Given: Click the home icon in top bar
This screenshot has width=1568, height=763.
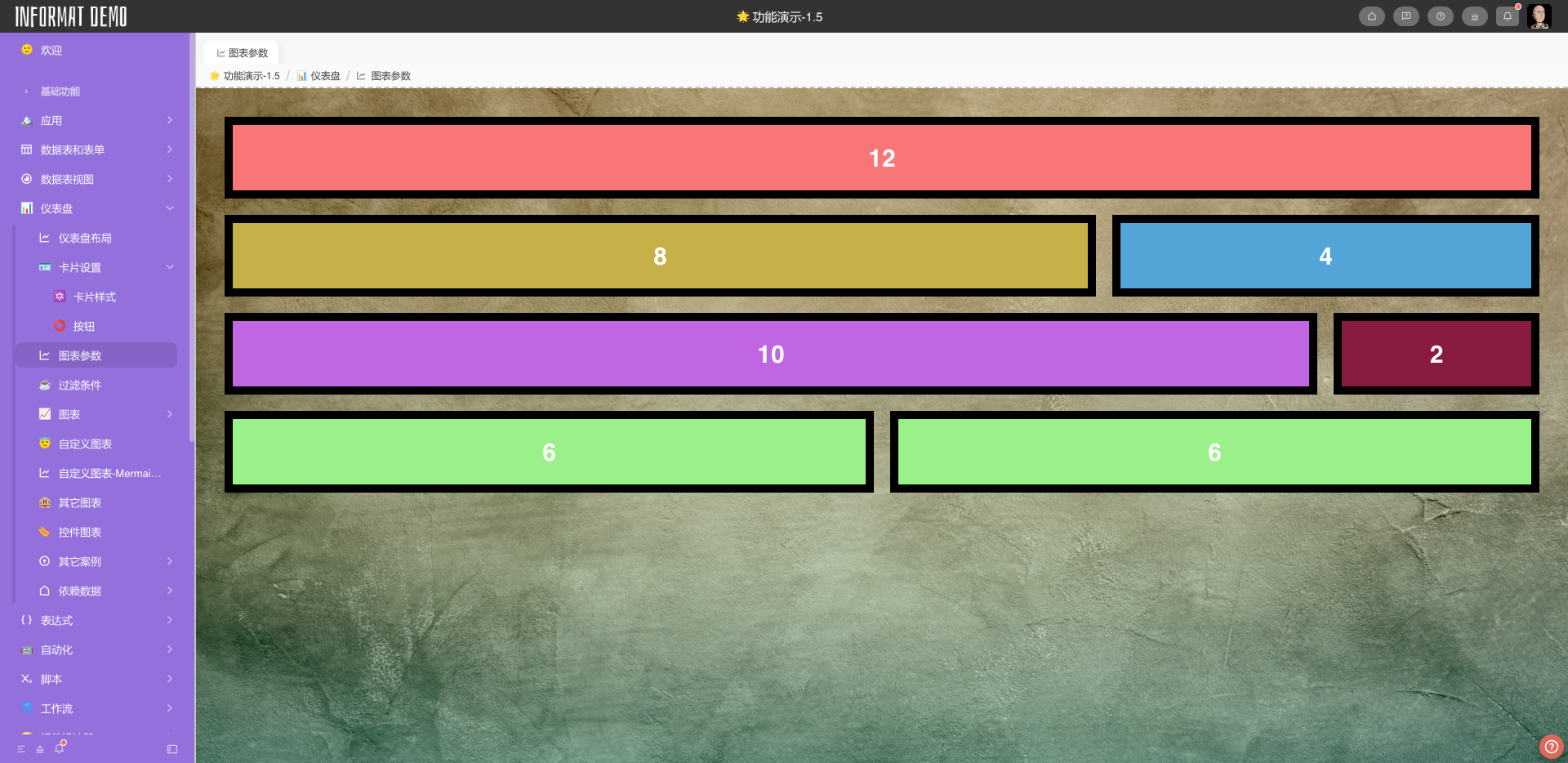Looking at the screenshot, I should click(1371, 16).
